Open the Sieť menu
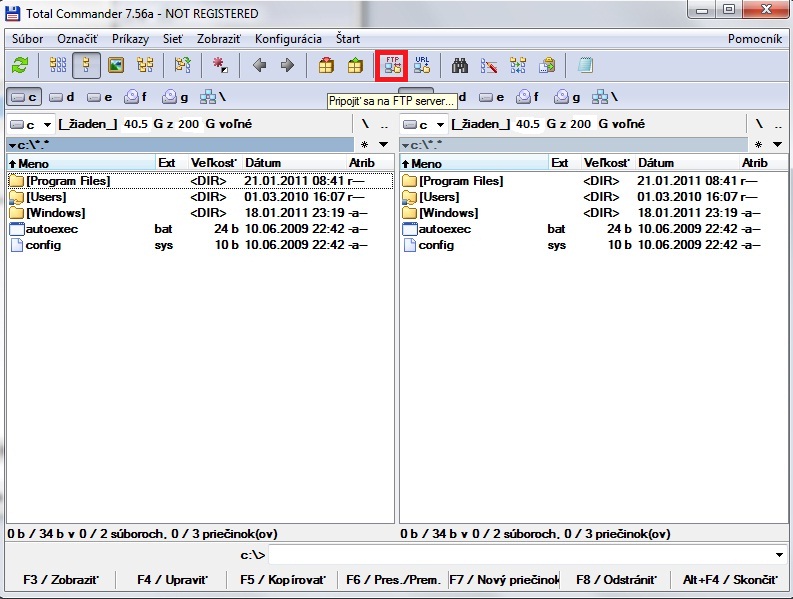Image resolution: width=793 pixels, height=599 pixels. pos(172,39)
